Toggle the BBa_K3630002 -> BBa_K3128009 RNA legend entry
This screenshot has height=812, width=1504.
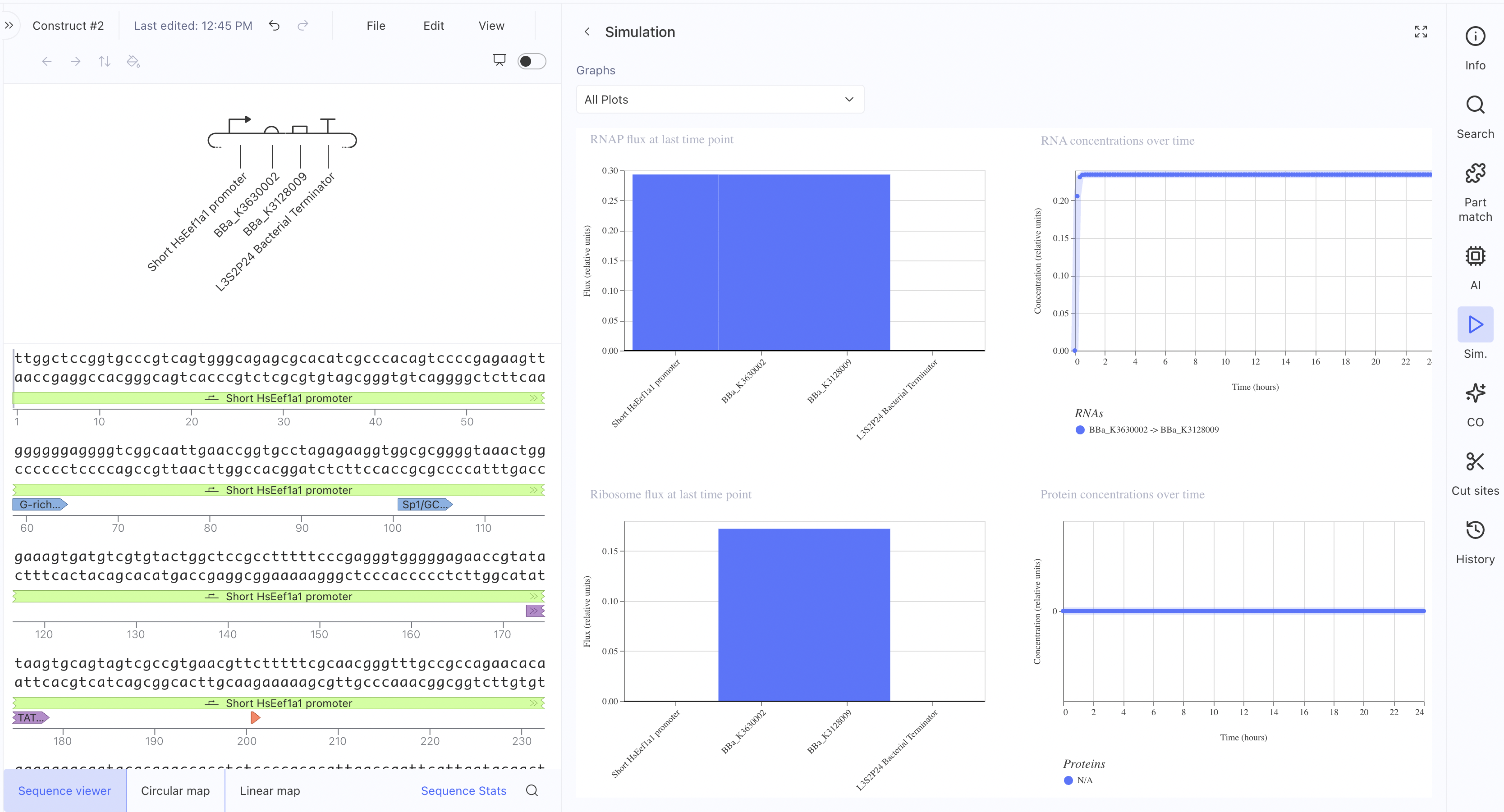[x=1147, y=429]
